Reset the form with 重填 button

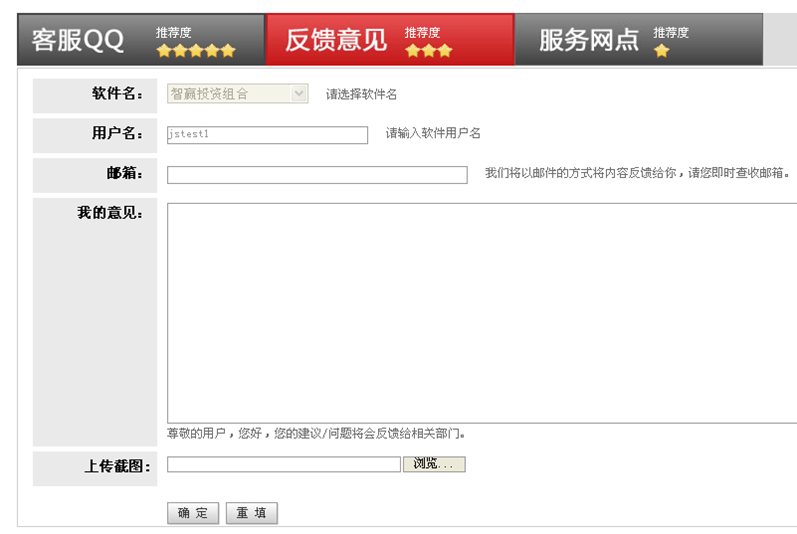pyautogui.click(x=252, y=513)
